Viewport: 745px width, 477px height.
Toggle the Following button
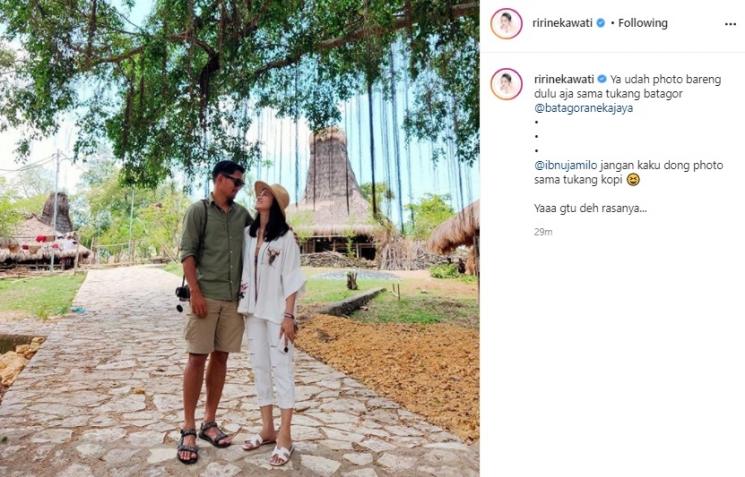tap(642, 23)
